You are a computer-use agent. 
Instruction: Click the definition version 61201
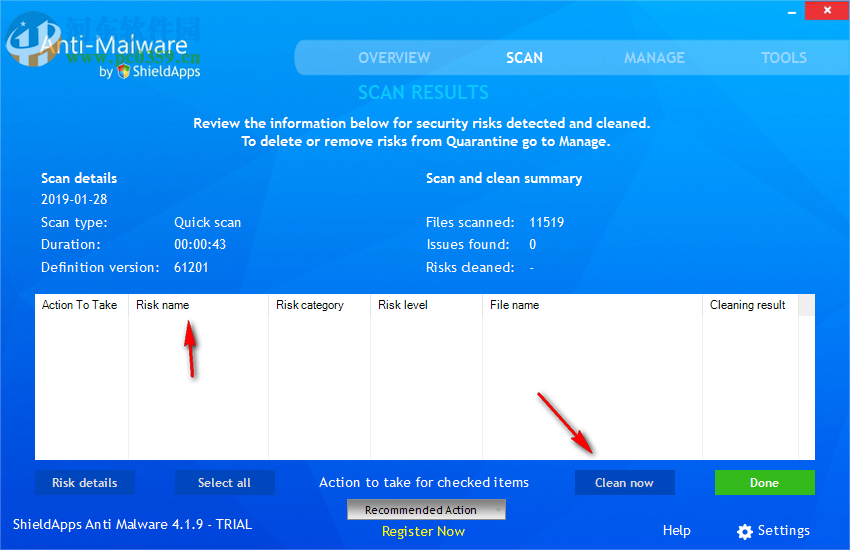[191, 267]
